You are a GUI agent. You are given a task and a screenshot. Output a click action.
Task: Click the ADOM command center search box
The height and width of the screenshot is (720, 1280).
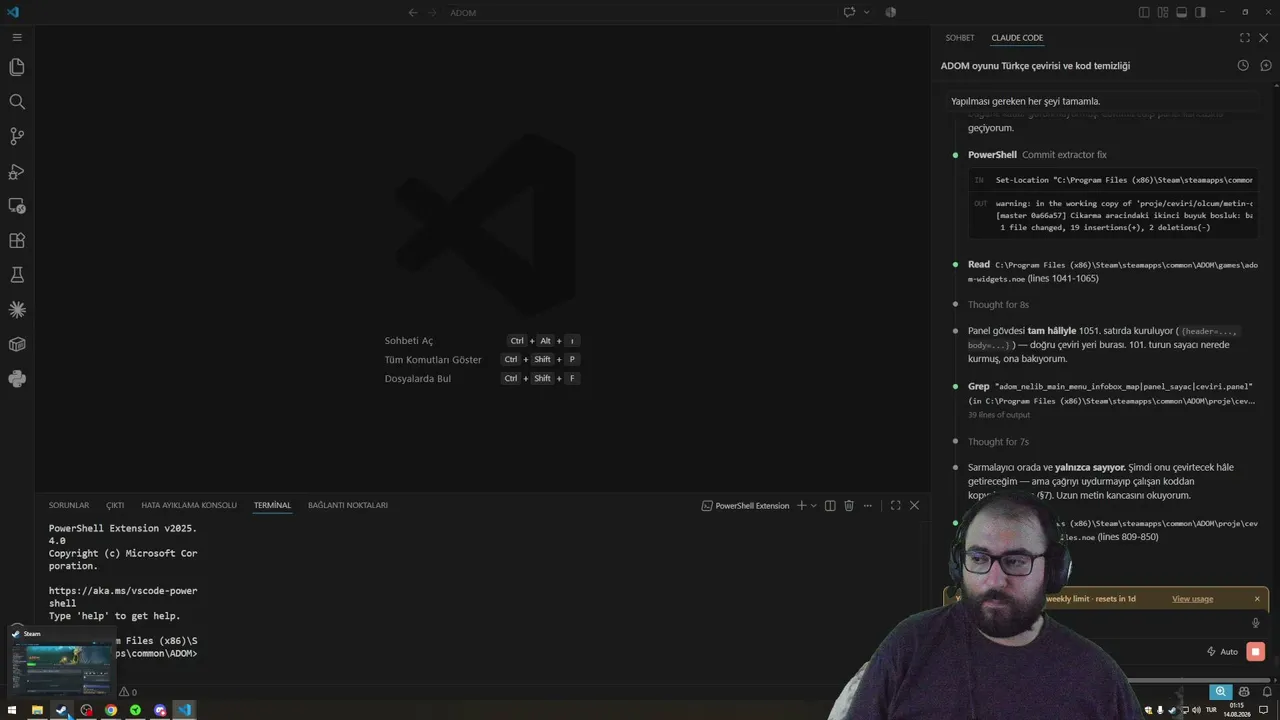click(639, 12)
